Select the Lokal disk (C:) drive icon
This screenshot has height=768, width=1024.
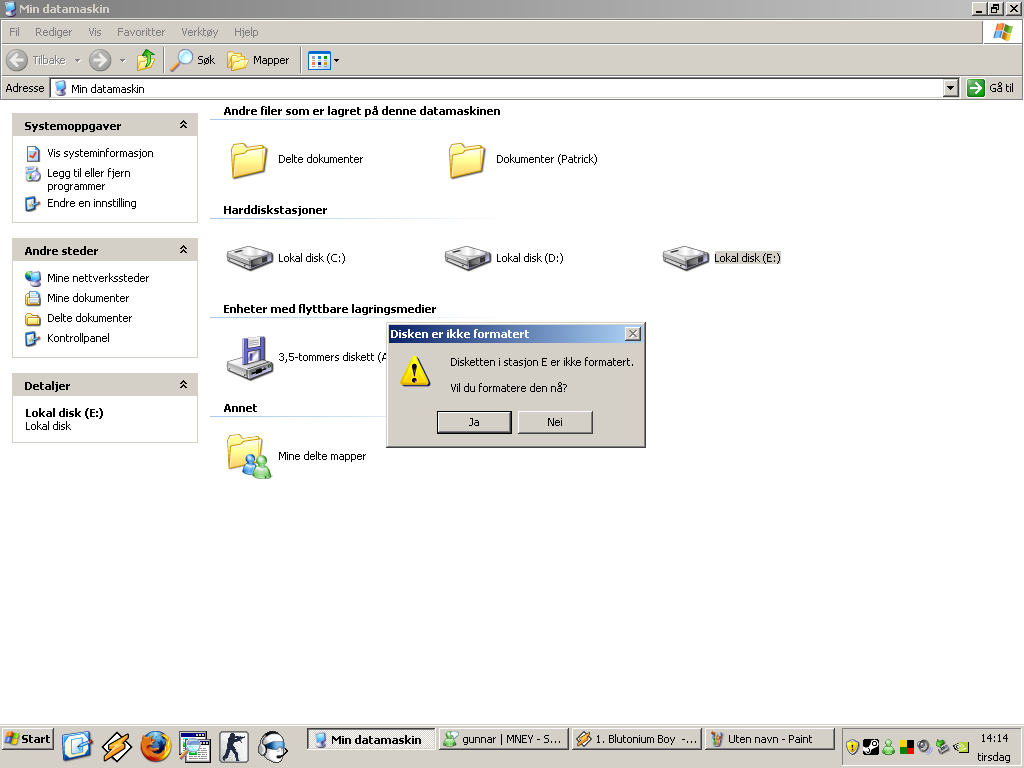pyautogui.click(x=249, y=258)
